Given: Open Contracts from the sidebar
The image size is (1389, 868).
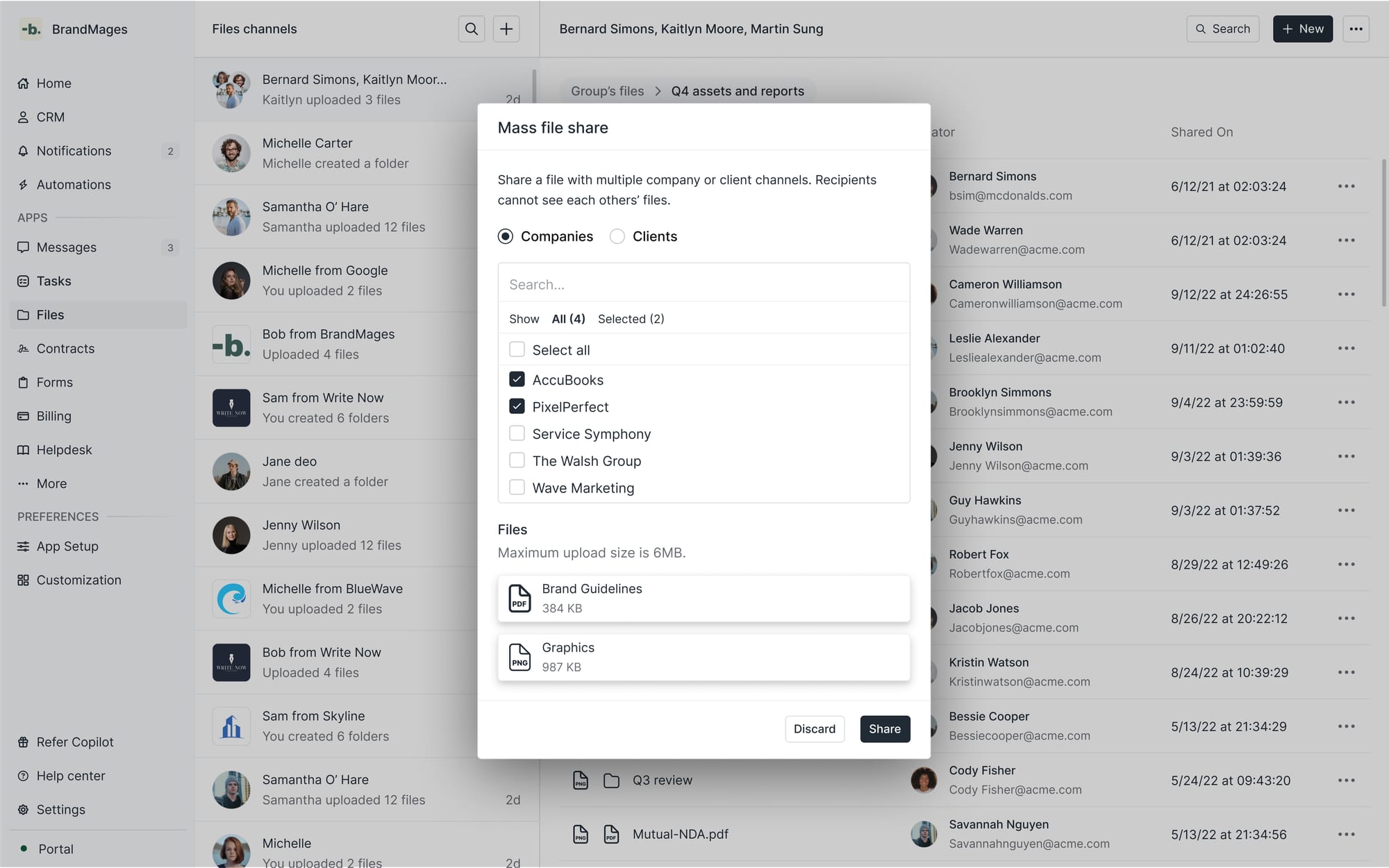Looking at the screenshot, I should 65,349.
